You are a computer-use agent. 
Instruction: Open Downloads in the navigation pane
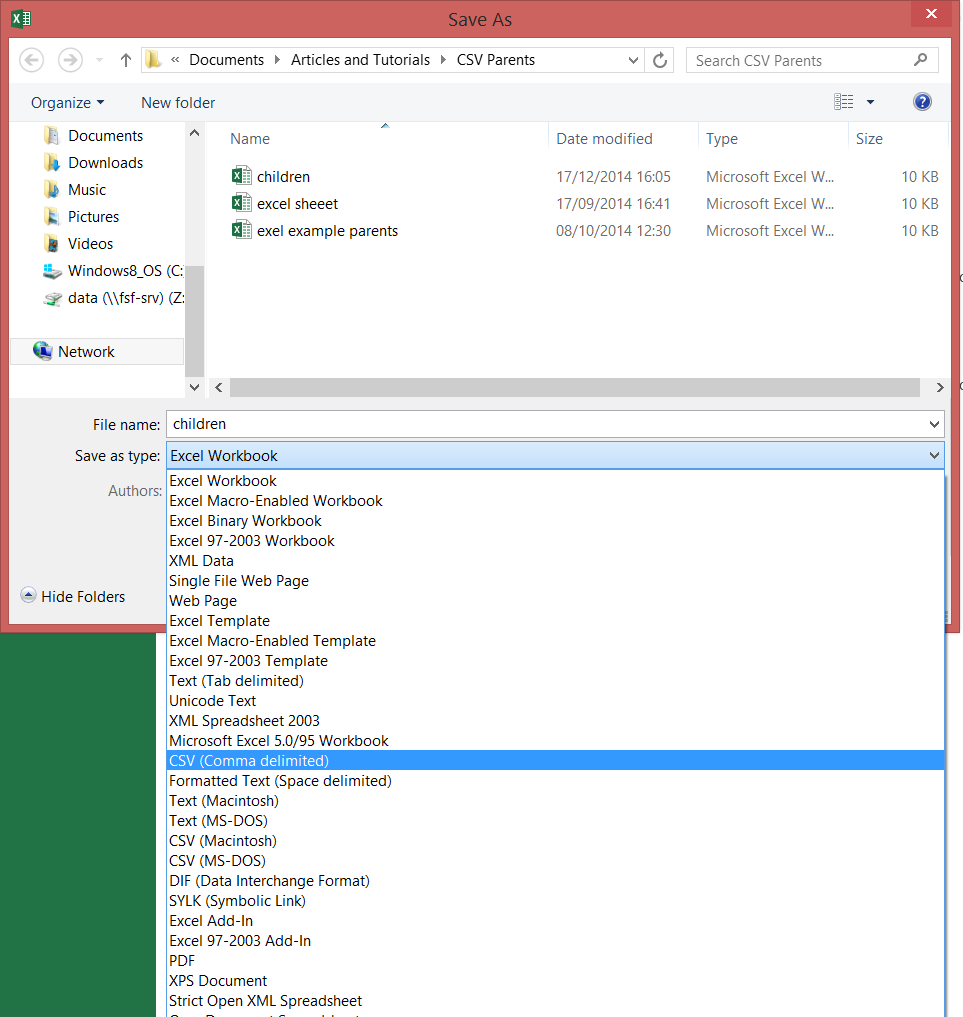point(105,163)
